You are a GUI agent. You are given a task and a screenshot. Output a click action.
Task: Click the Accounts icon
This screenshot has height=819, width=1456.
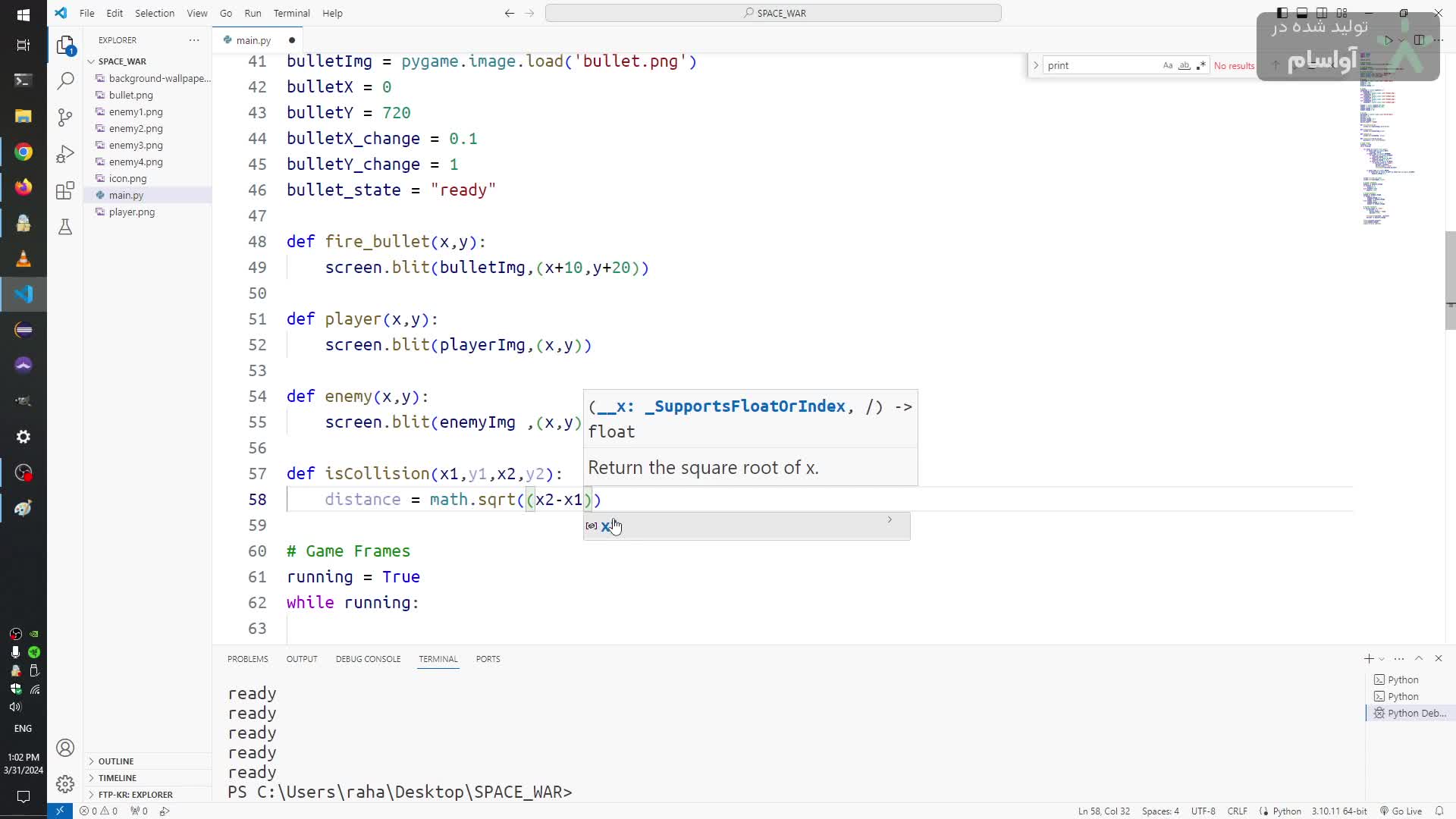(66, 748)
